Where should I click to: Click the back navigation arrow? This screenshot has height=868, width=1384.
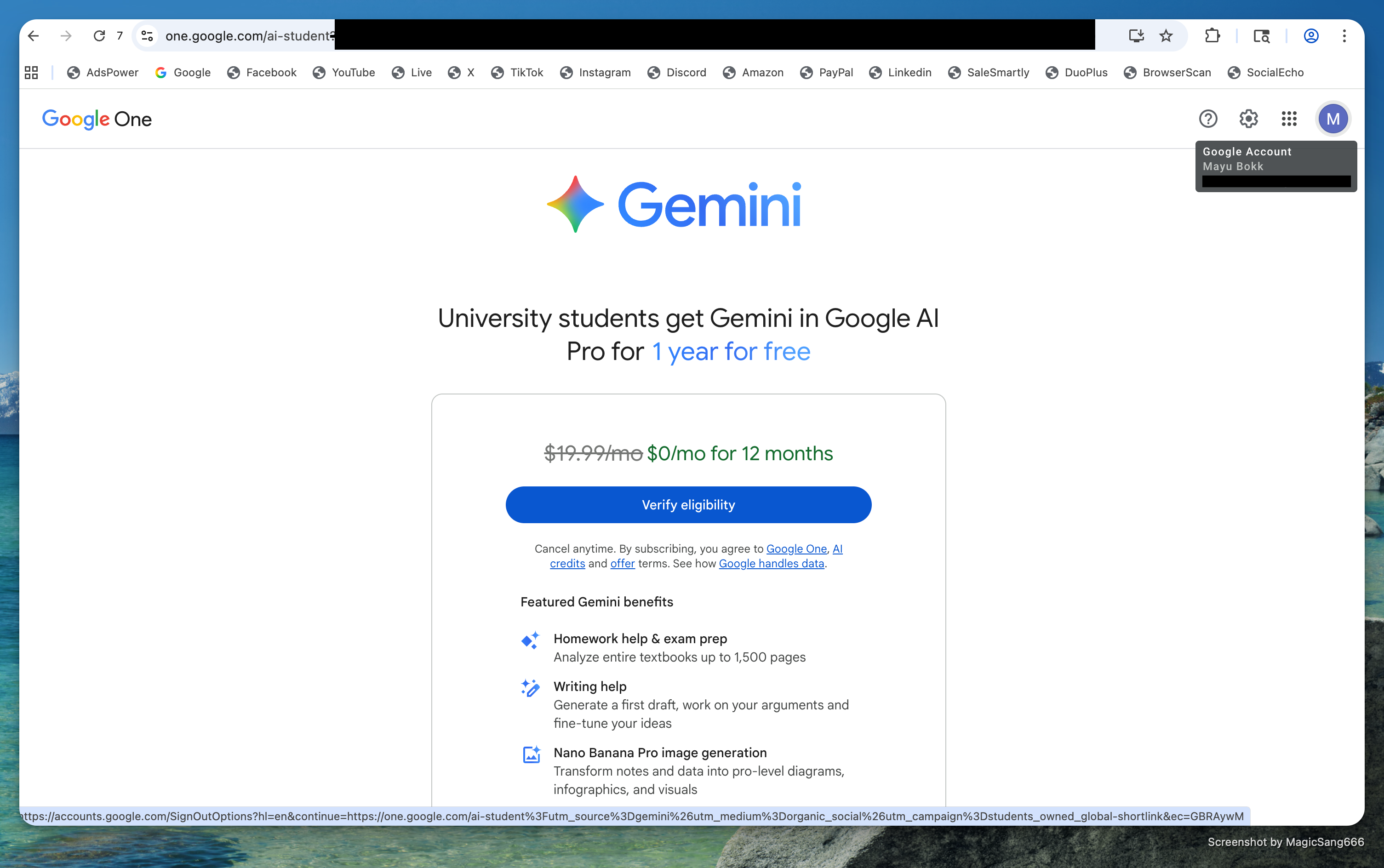point(33,35)
